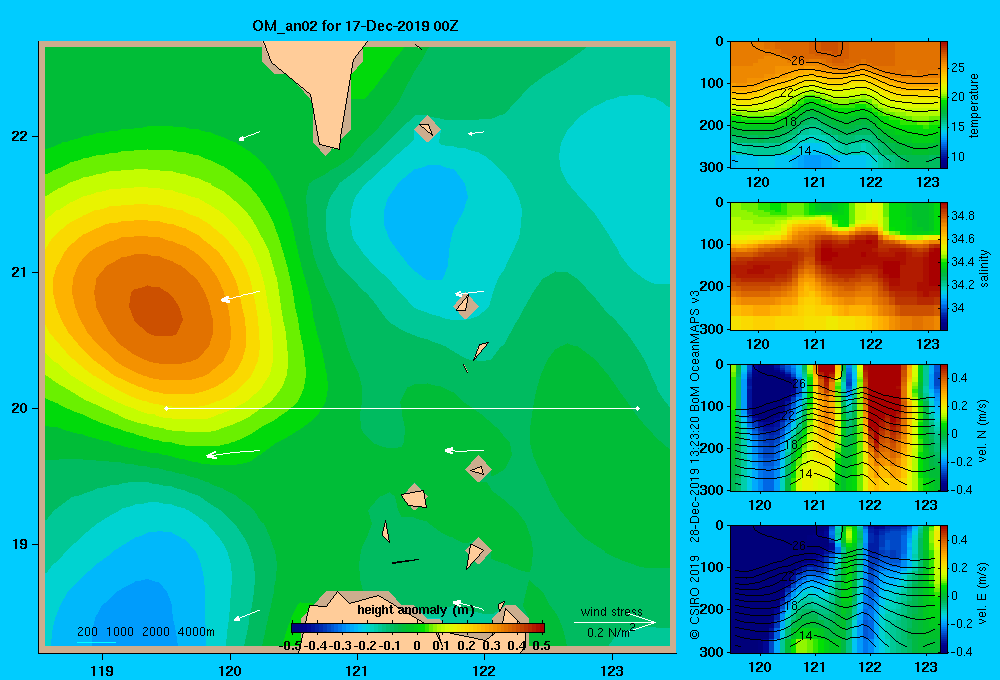Click depth label '300' in salinity panel

pos(711,329)
